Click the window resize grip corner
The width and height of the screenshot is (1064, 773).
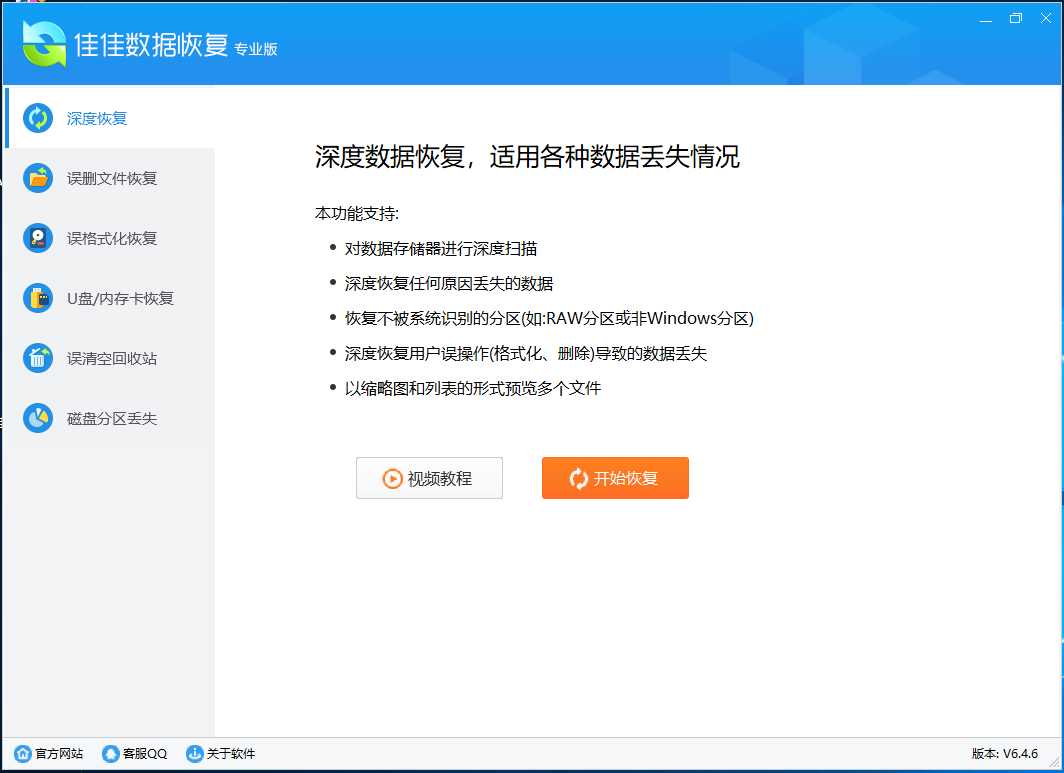tap(1054, 763)
